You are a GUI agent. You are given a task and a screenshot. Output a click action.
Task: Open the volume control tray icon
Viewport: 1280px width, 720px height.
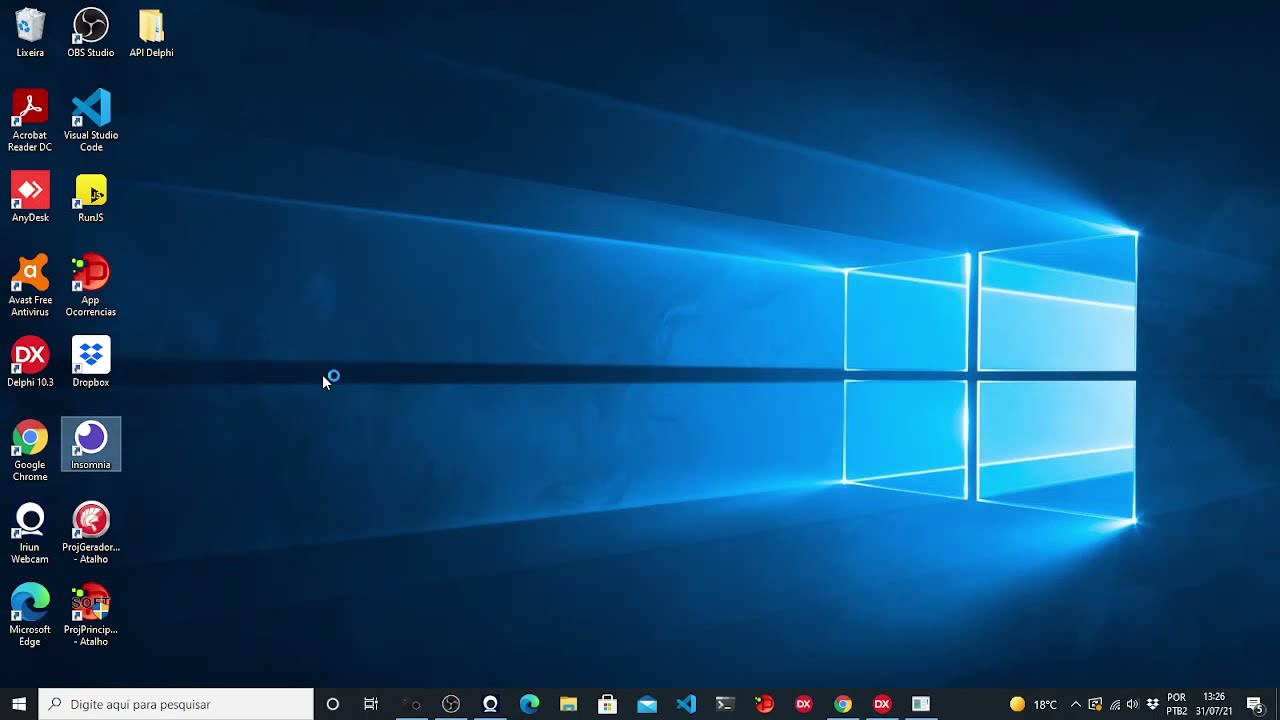[1133, 704]
